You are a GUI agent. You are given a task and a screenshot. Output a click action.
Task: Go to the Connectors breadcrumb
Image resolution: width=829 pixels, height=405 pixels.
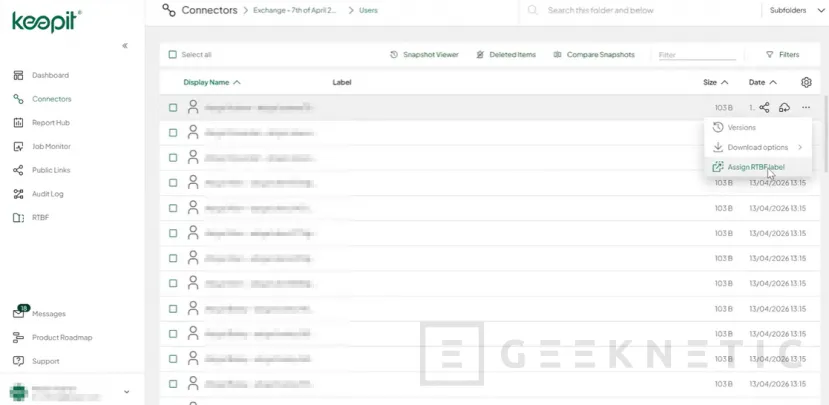(209, 10)
